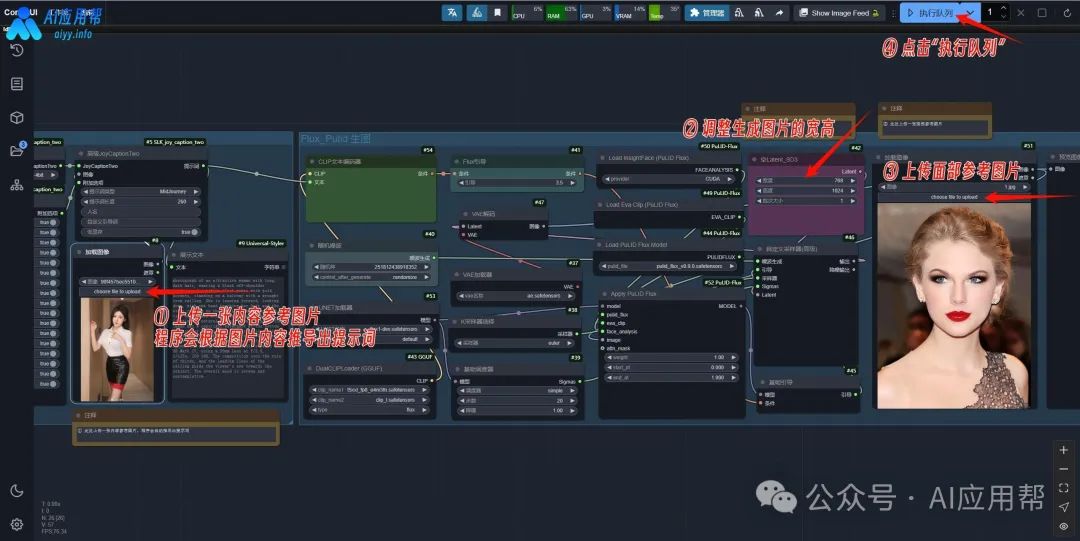Click the first cleanup icon right after 管理器
The height and width of the screenshot is (541, 1080).
(x=739, y=12)
